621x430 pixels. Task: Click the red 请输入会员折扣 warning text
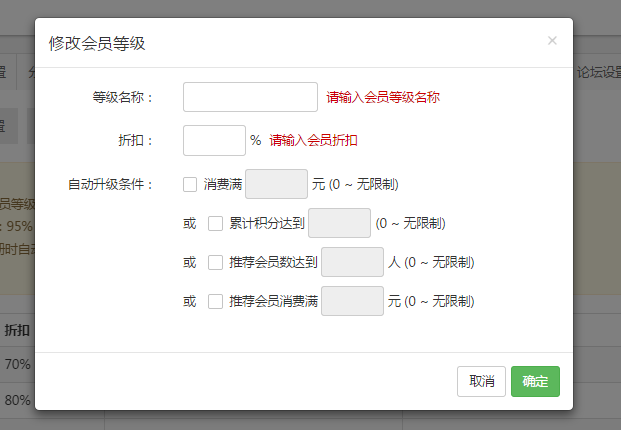click(313, 141)
